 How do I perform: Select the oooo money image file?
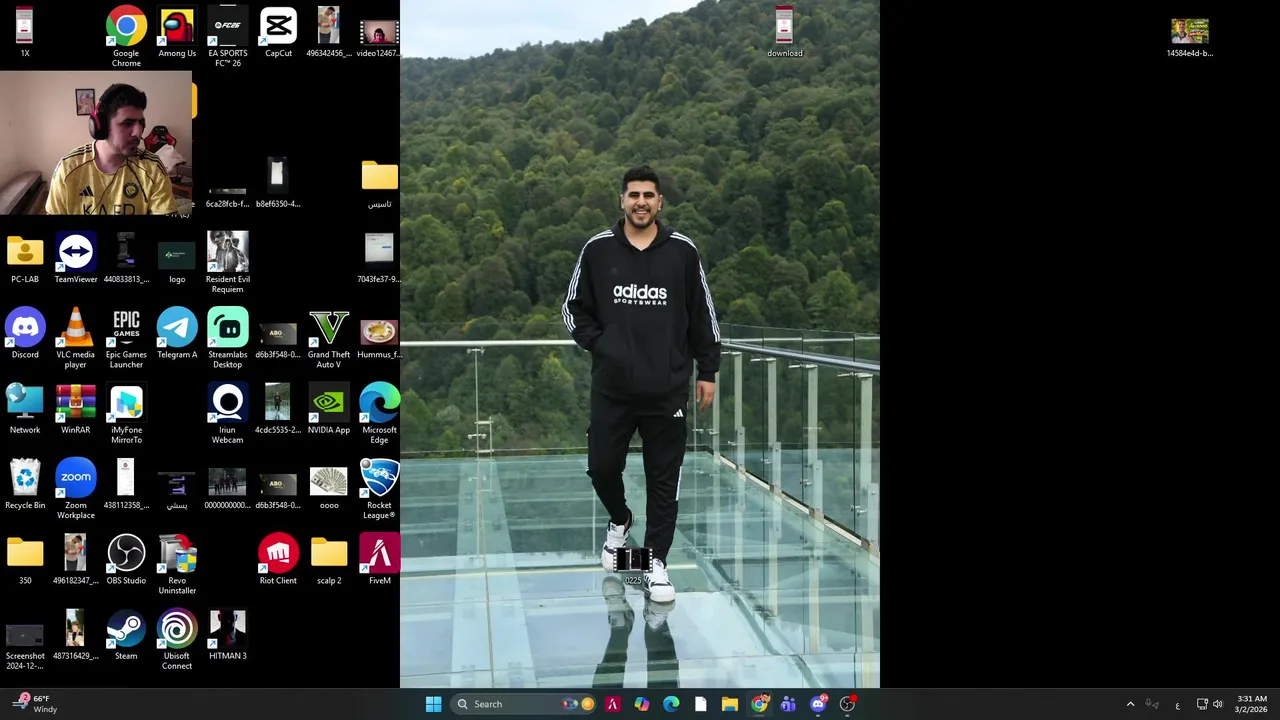[329, 485]
